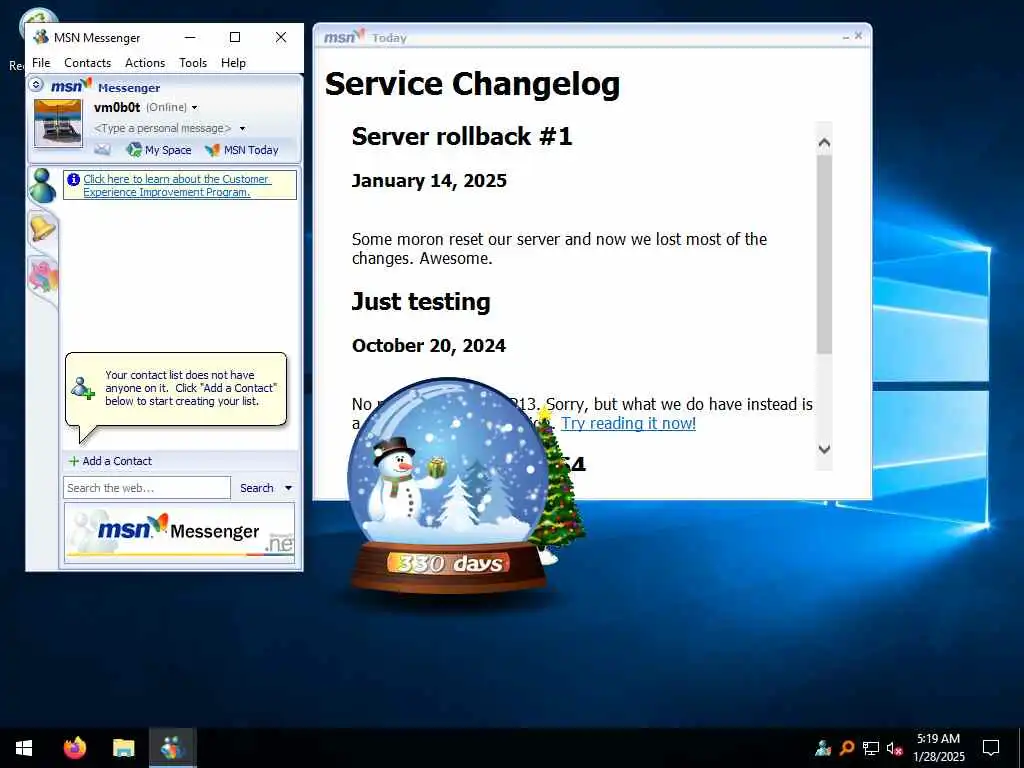Open the Help menu
The width and height of the screenshot is (1024, 768).
(x=233, y=63)
